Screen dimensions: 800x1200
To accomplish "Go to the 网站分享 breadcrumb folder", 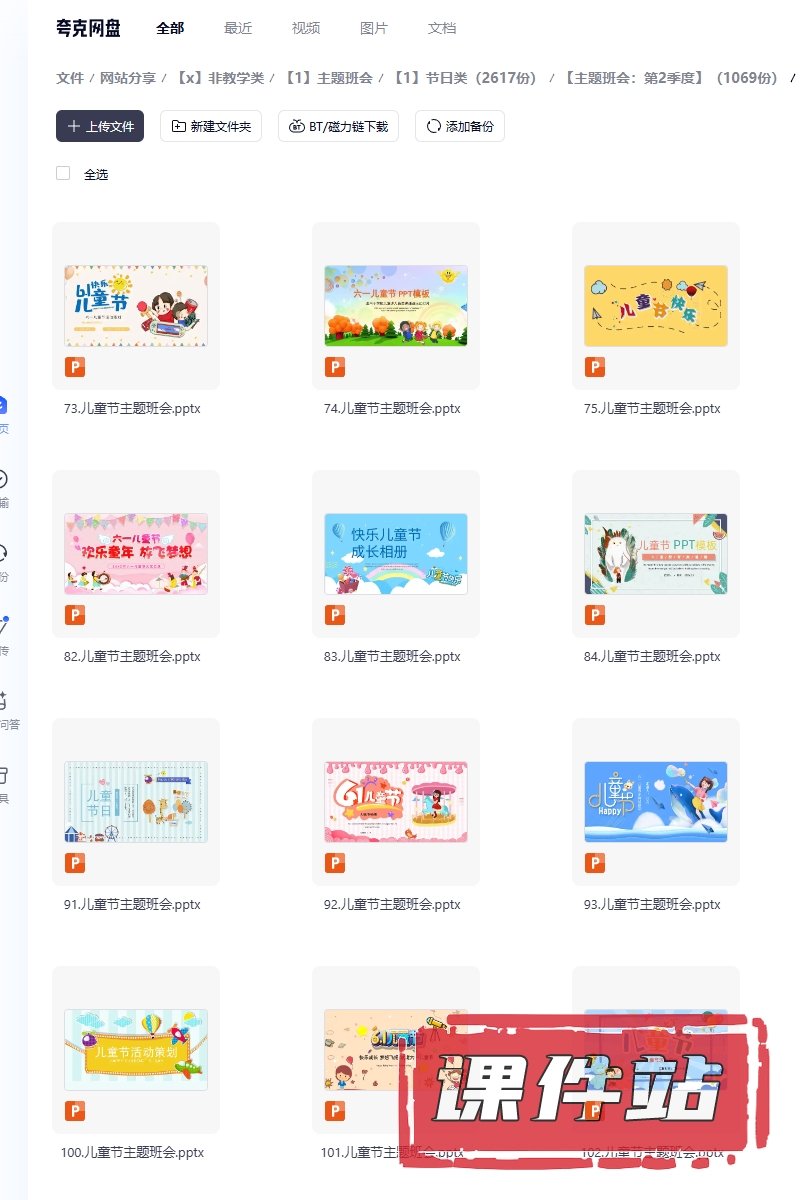I will click(128, 78).
